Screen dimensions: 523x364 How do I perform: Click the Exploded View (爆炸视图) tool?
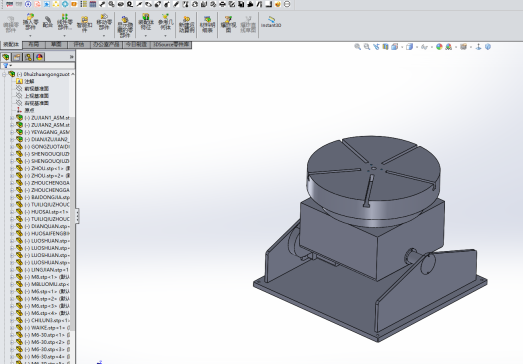[x=228, y=25]
